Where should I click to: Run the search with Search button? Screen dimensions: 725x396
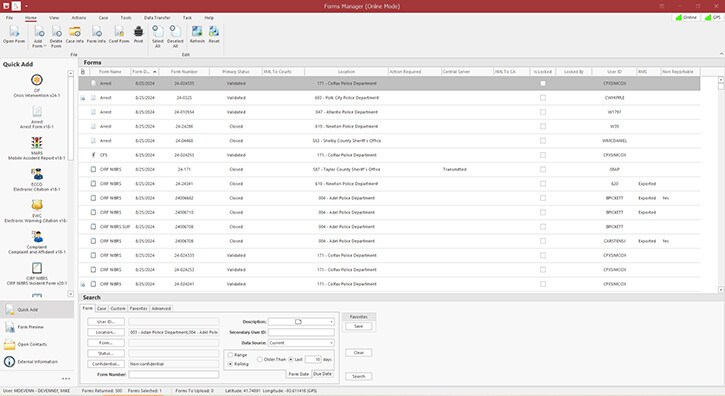coord(358,376)
